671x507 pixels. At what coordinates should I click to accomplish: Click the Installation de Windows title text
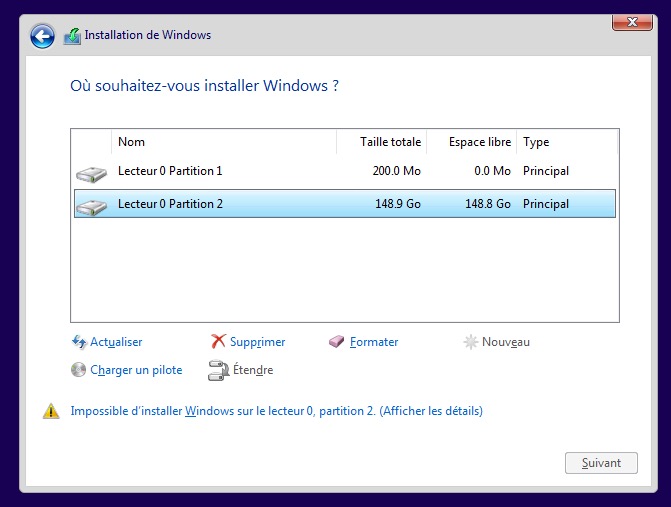[148, 35]
